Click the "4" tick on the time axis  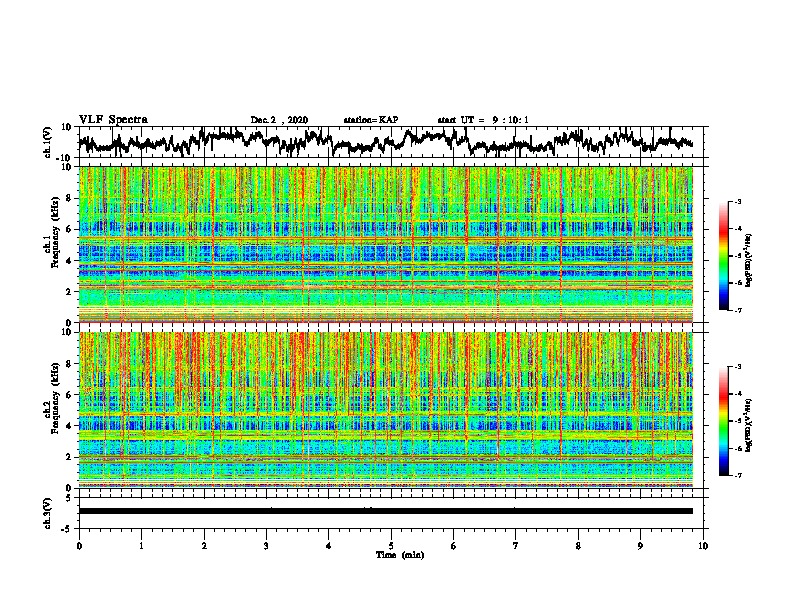(329, 546)
